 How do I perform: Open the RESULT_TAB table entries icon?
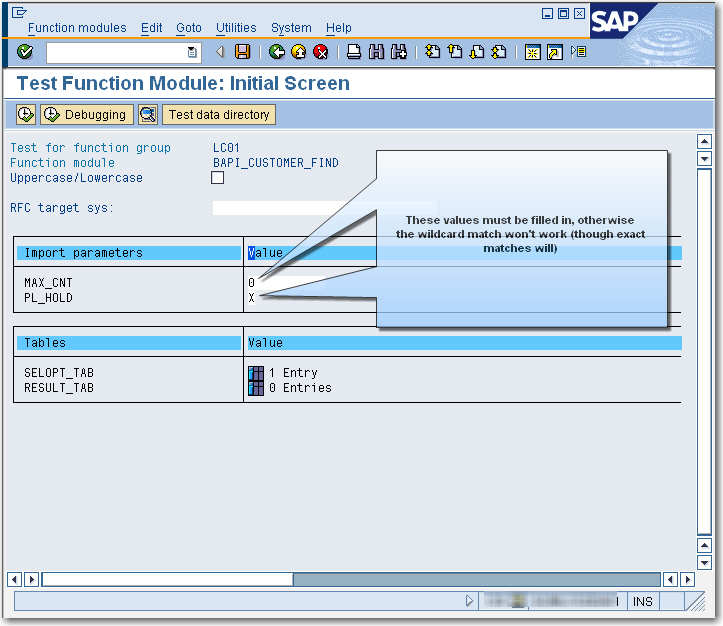click(x=256, y=388)
